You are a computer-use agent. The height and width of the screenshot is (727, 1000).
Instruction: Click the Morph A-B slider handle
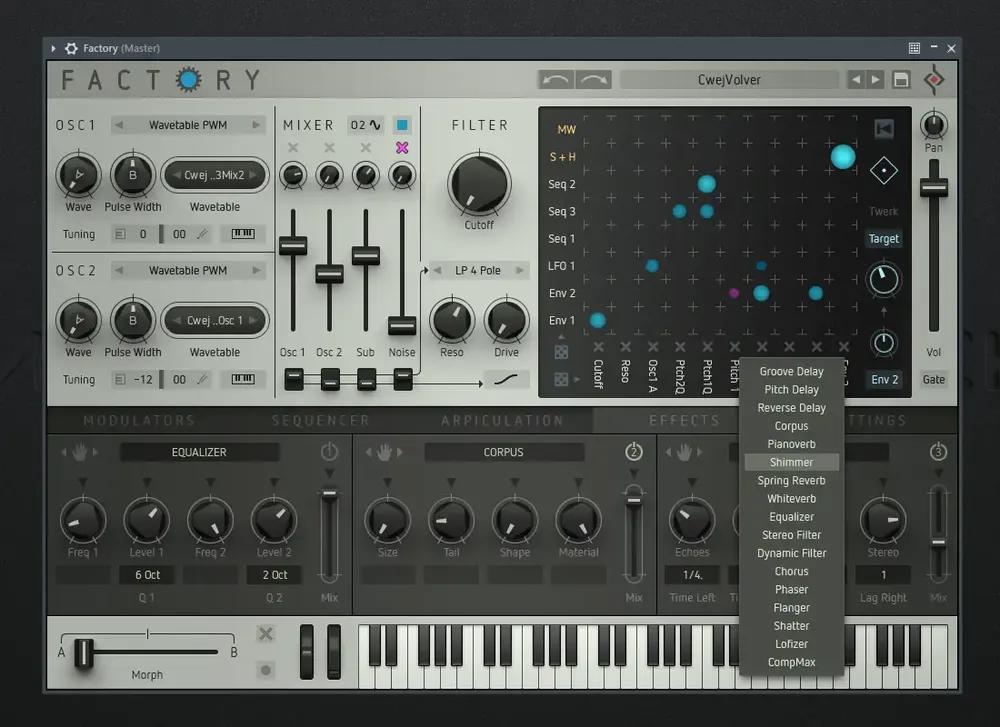pyautogui.click(x=84, y=652)
